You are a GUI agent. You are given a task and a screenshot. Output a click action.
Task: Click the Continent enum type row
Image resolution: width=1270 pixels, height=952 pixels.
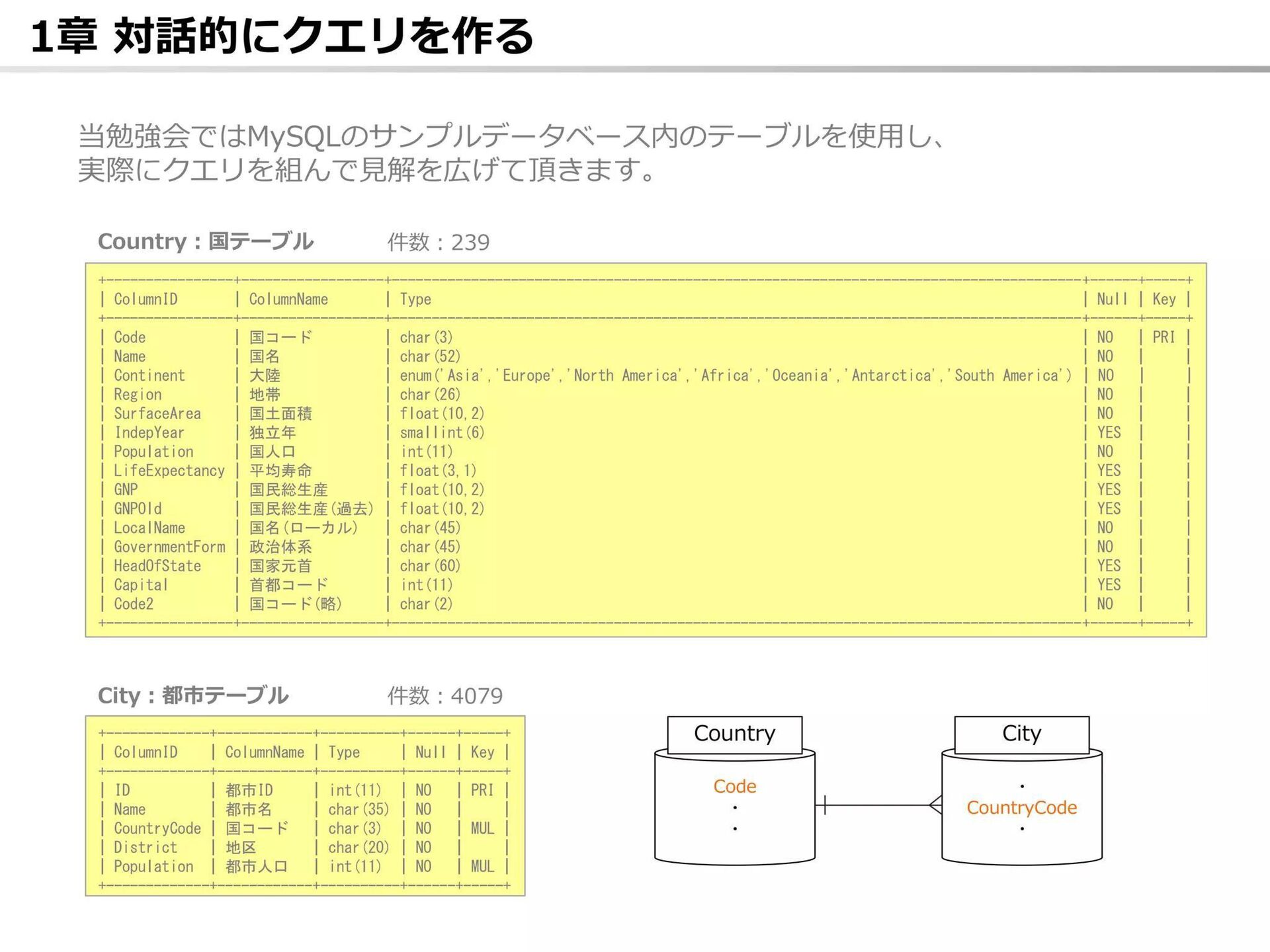point(734,376)
